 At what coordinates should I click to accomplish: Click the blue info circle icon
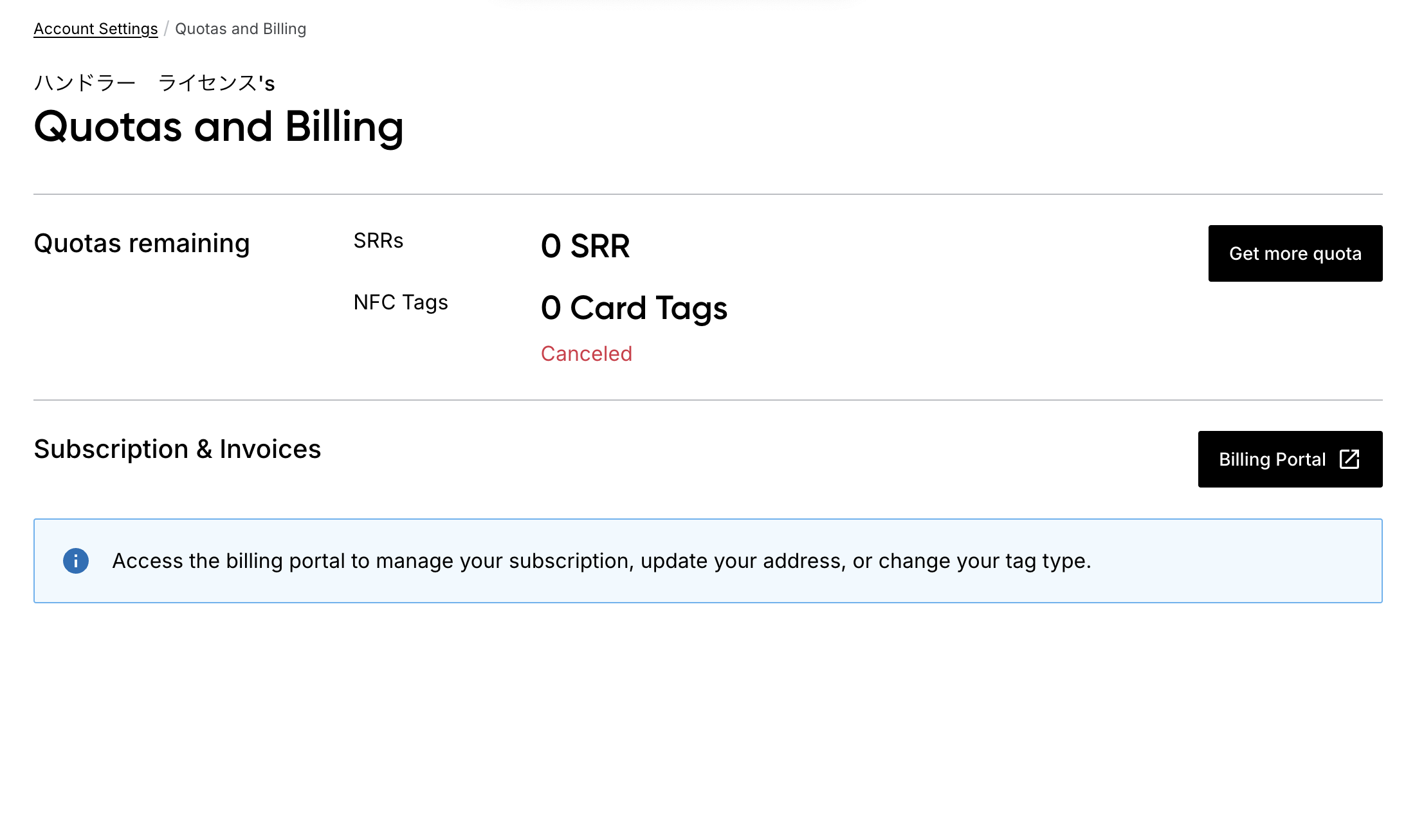point(76,561)
